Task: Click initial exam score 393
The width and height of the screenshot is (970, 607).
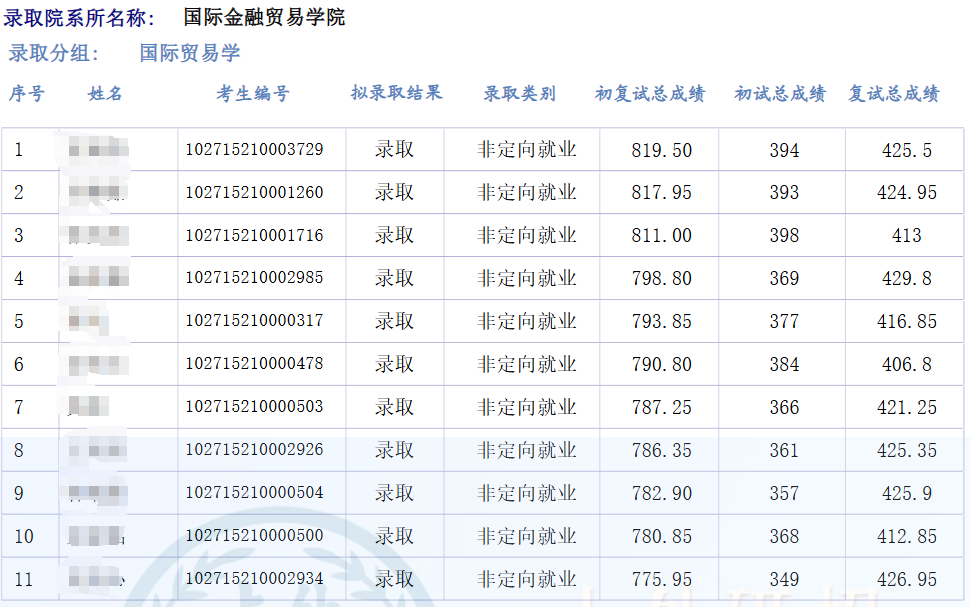Action: [784, 192]
